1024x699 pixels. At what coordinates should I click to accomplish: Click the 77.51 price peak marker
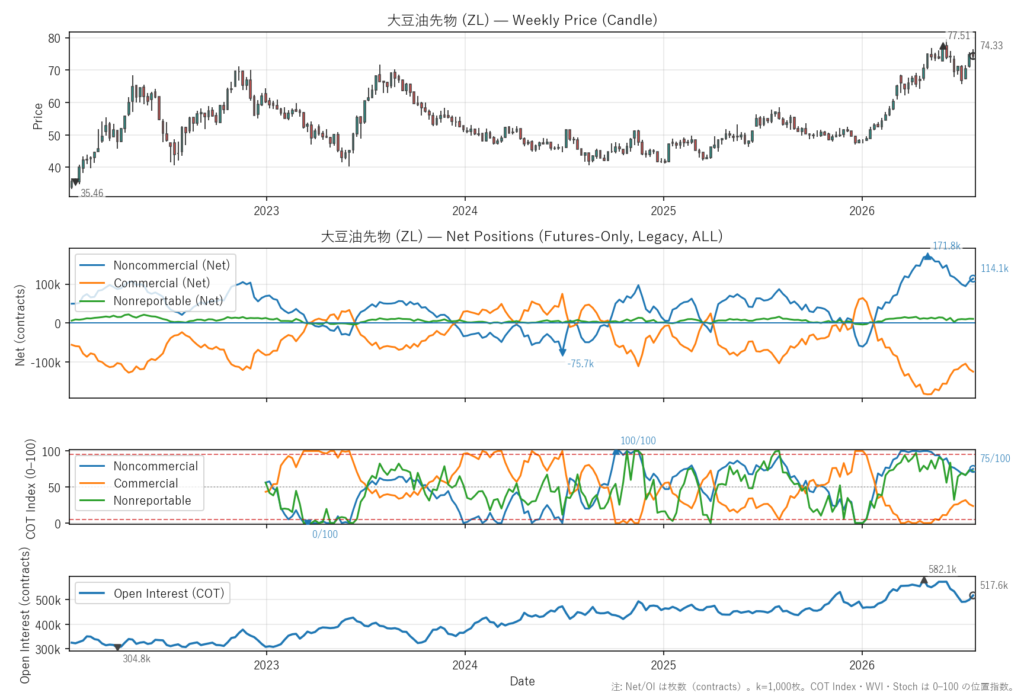tap(943, 46)
